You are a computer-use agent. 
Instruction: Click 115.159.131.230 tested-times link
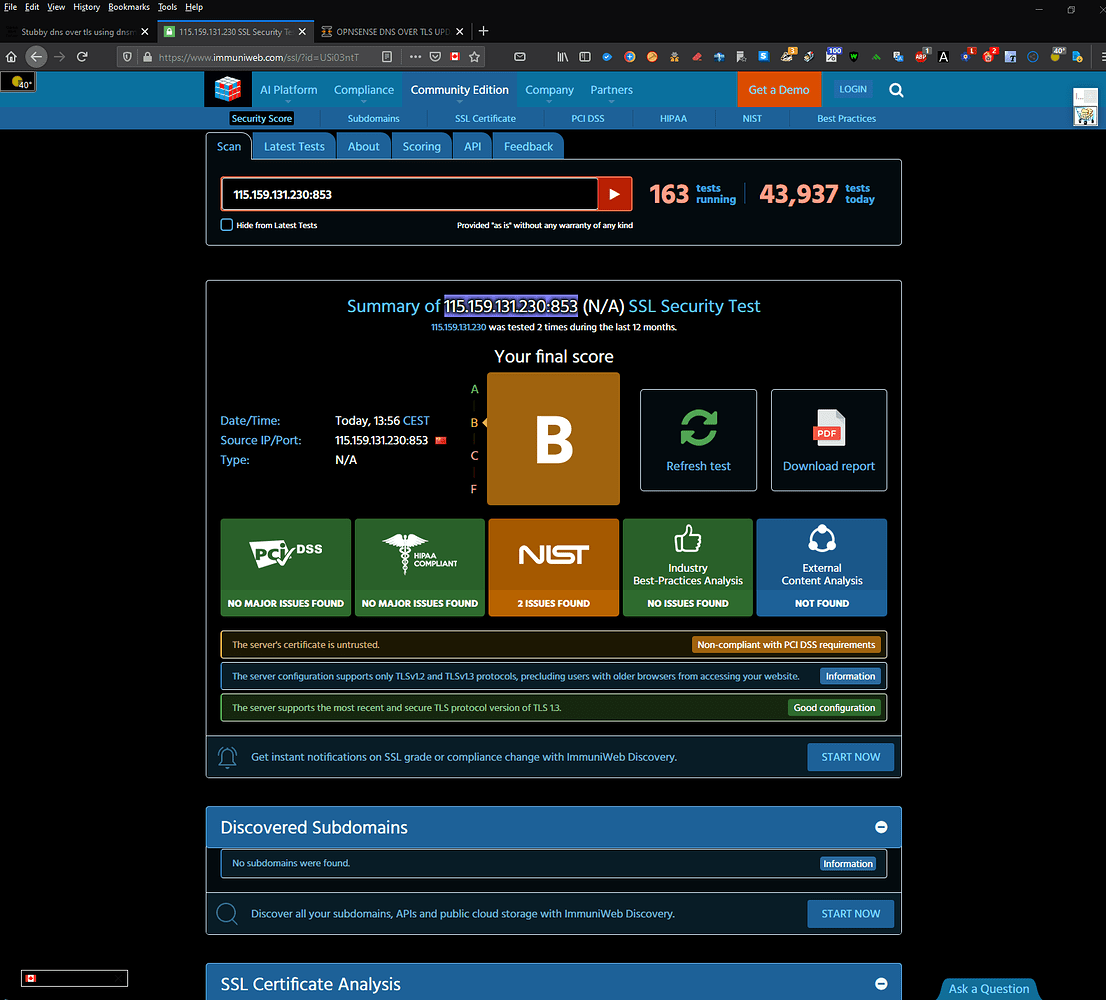(458, 327)
